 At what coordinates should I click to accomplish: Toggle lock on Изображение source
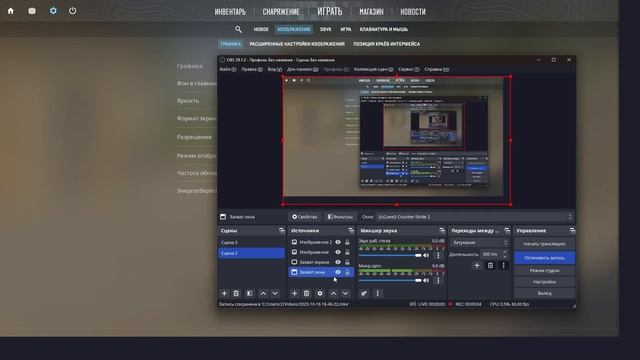click(347, 252)
